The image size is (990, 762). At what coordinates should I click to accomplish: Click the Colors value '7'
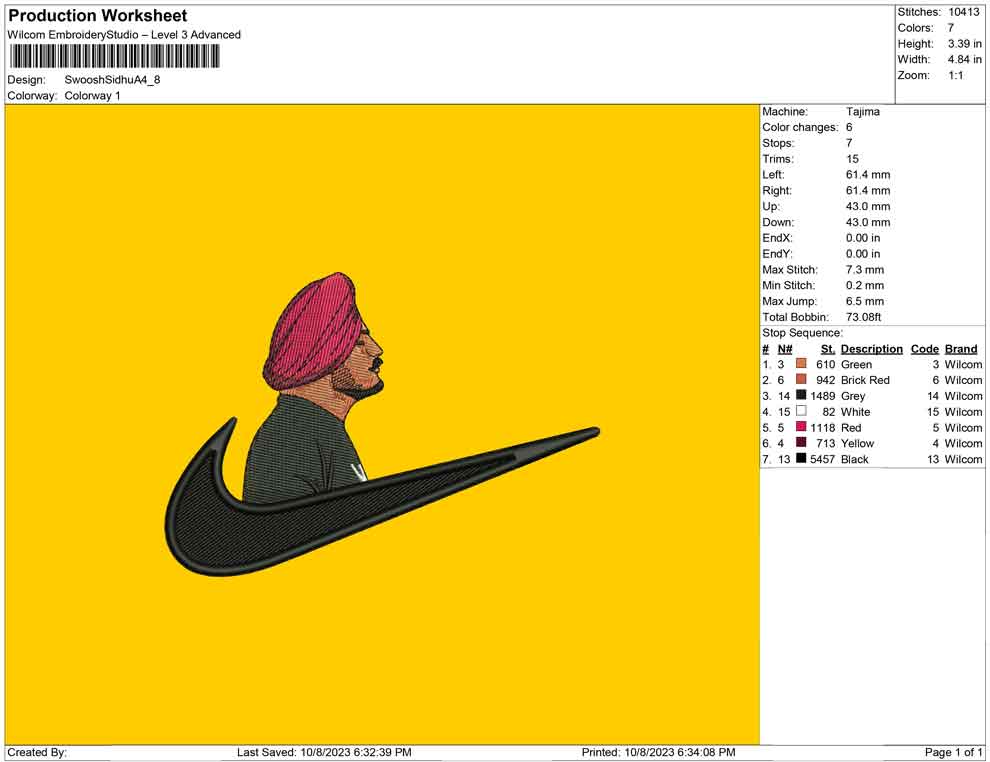(x=951, y=28)
